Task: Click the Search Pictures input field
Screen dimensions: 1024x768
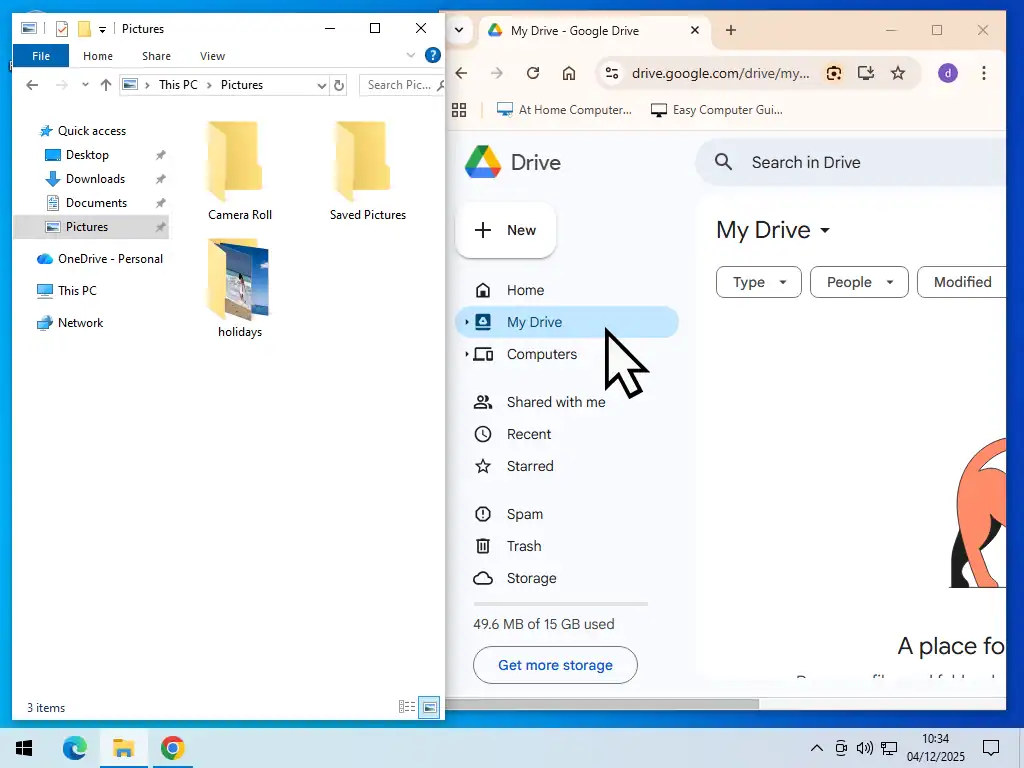Action: (398, 85)
